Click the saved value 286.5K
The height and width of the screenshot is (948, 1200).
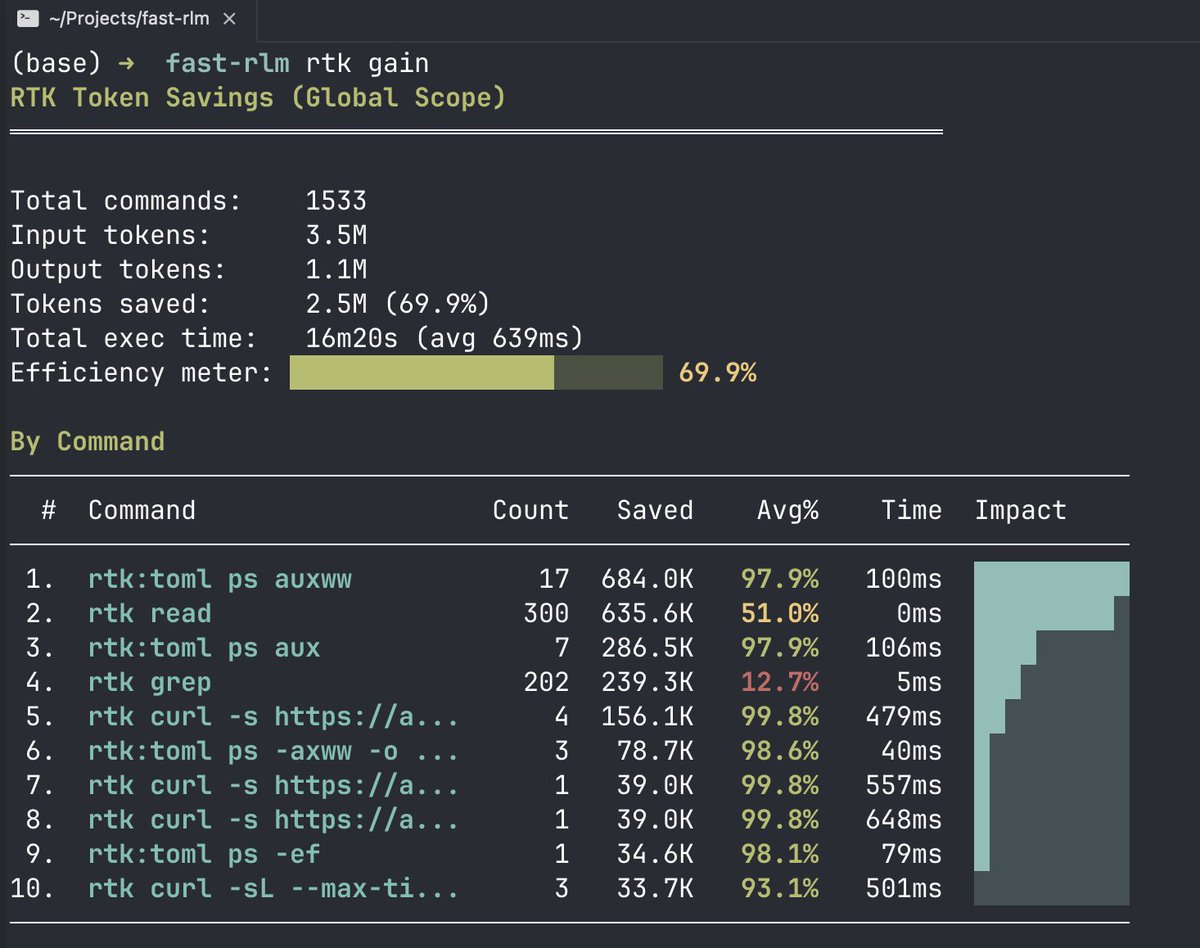(647, 648)
